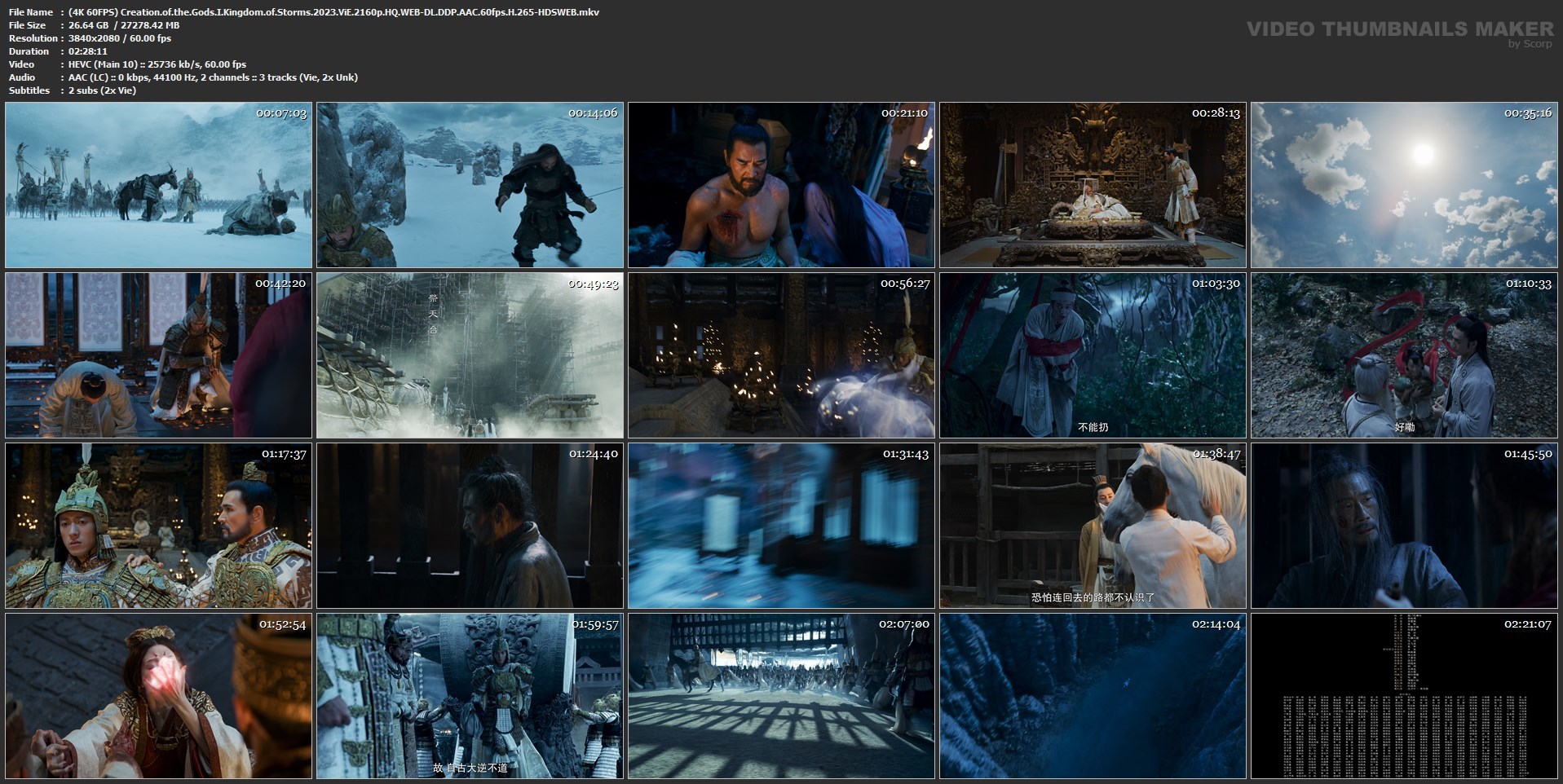Open the thumbnail at 00:42:20

tap(158, 355)
